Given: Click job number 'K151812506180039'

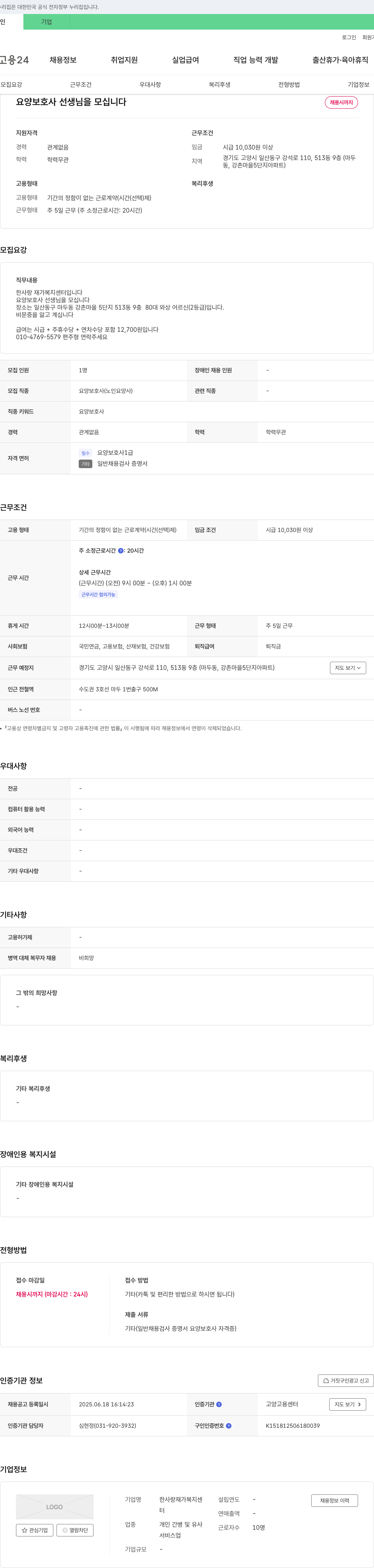Looking at the screenshot, I should (292, 1425).
